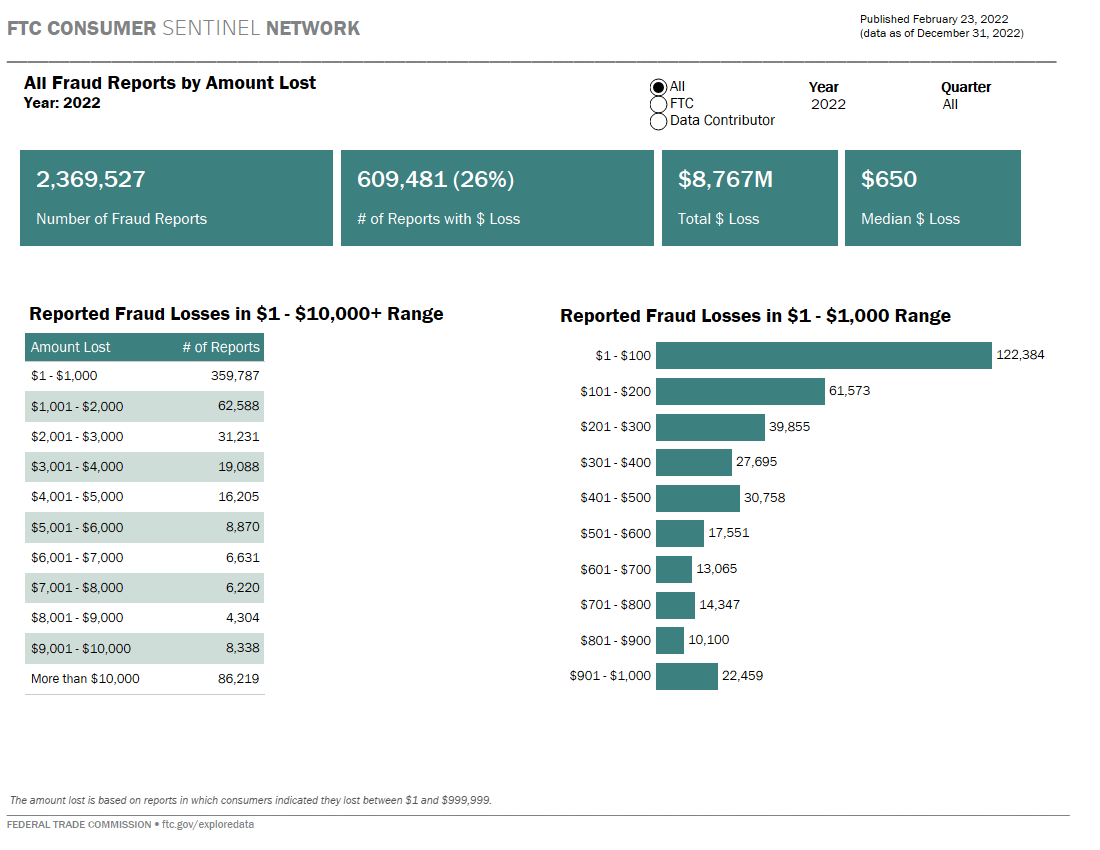1100x850 pixels.
Task: Click the Median $ Loss card
Action: (x=932, y=197)
